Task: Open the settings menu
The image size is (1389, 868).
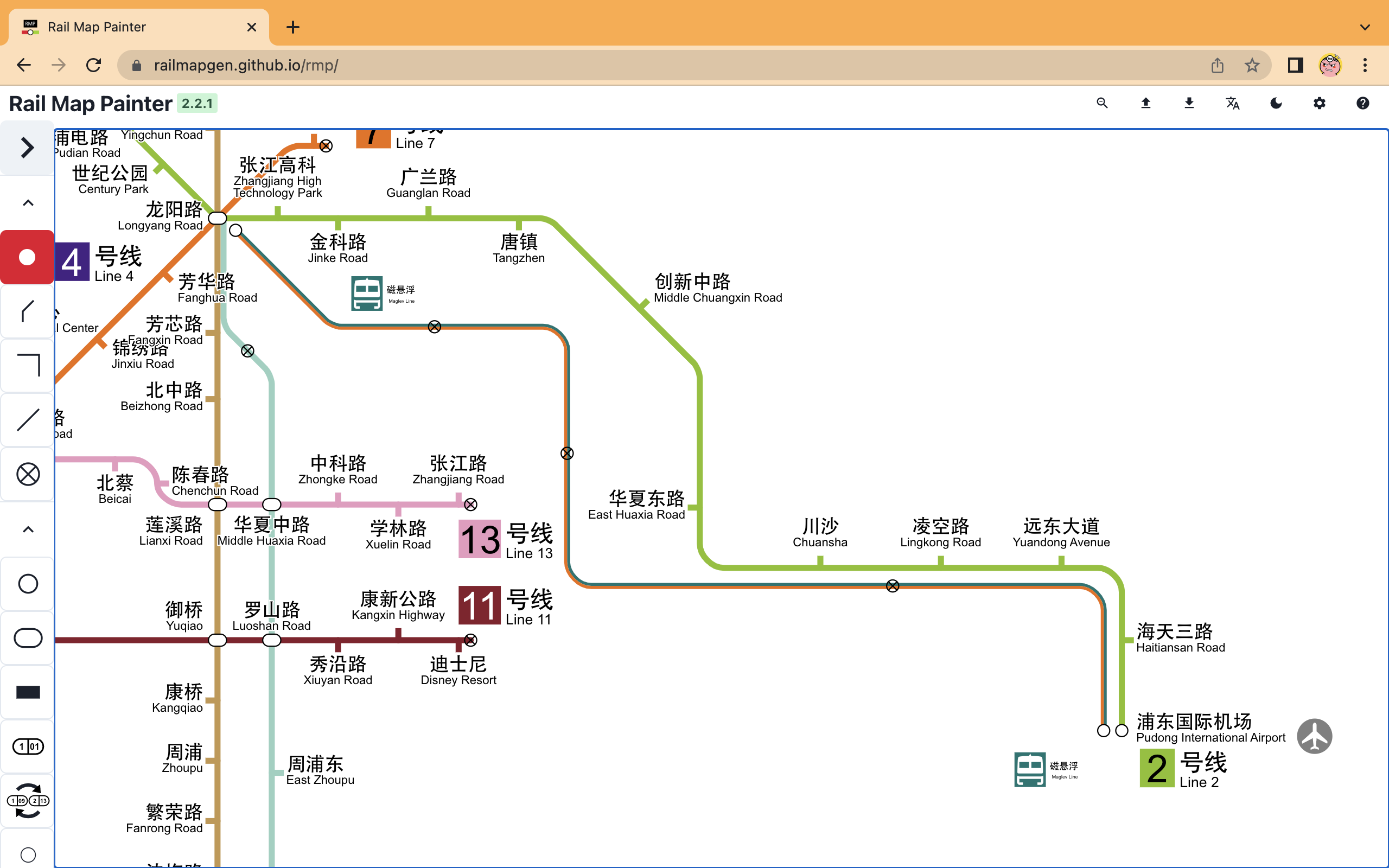Action: (1319, 103)
